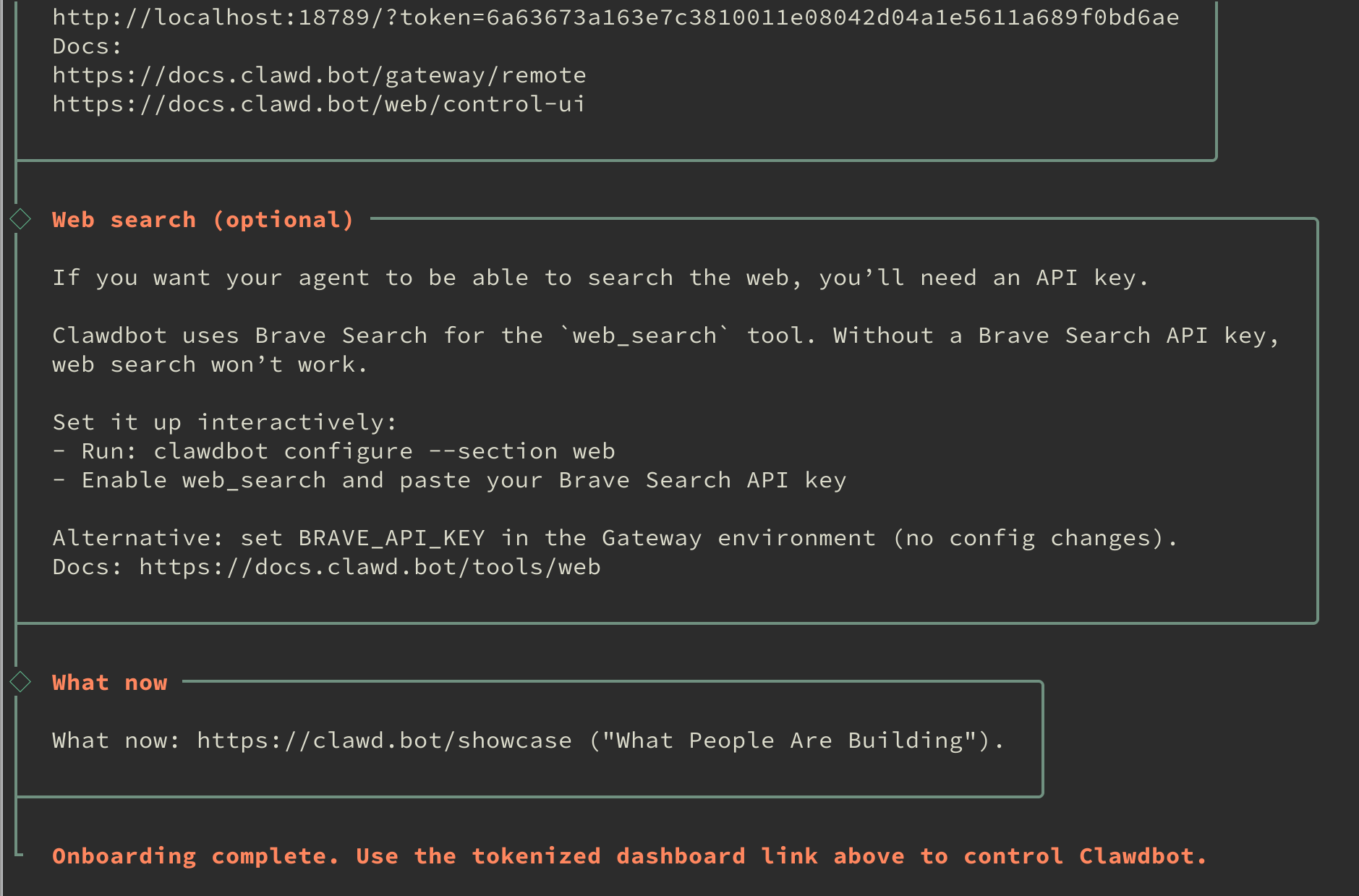The height and width of the screenshot is (896, 1359).
Task: Click the diamond marker beside What now heading
Action: coord(20,681)
